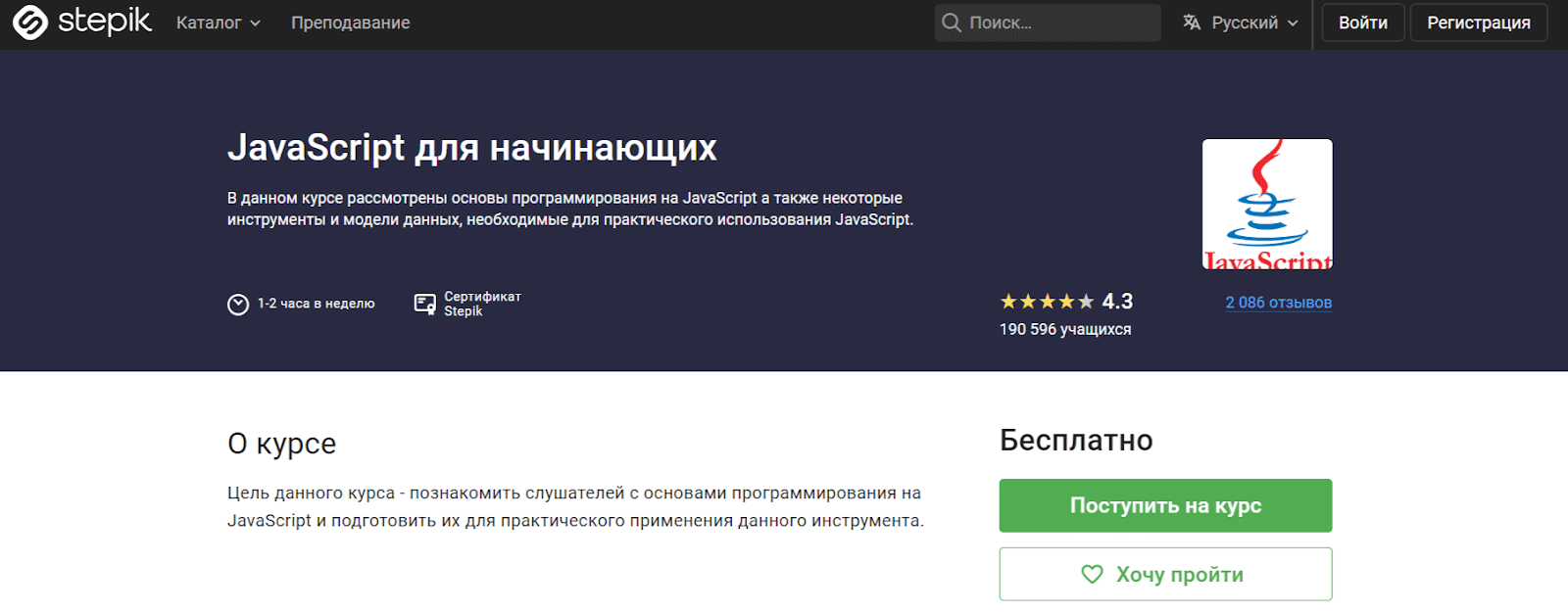Click the clock icon beside weekly hours
The image size is (1568, 612).
[x=238, y=305]
